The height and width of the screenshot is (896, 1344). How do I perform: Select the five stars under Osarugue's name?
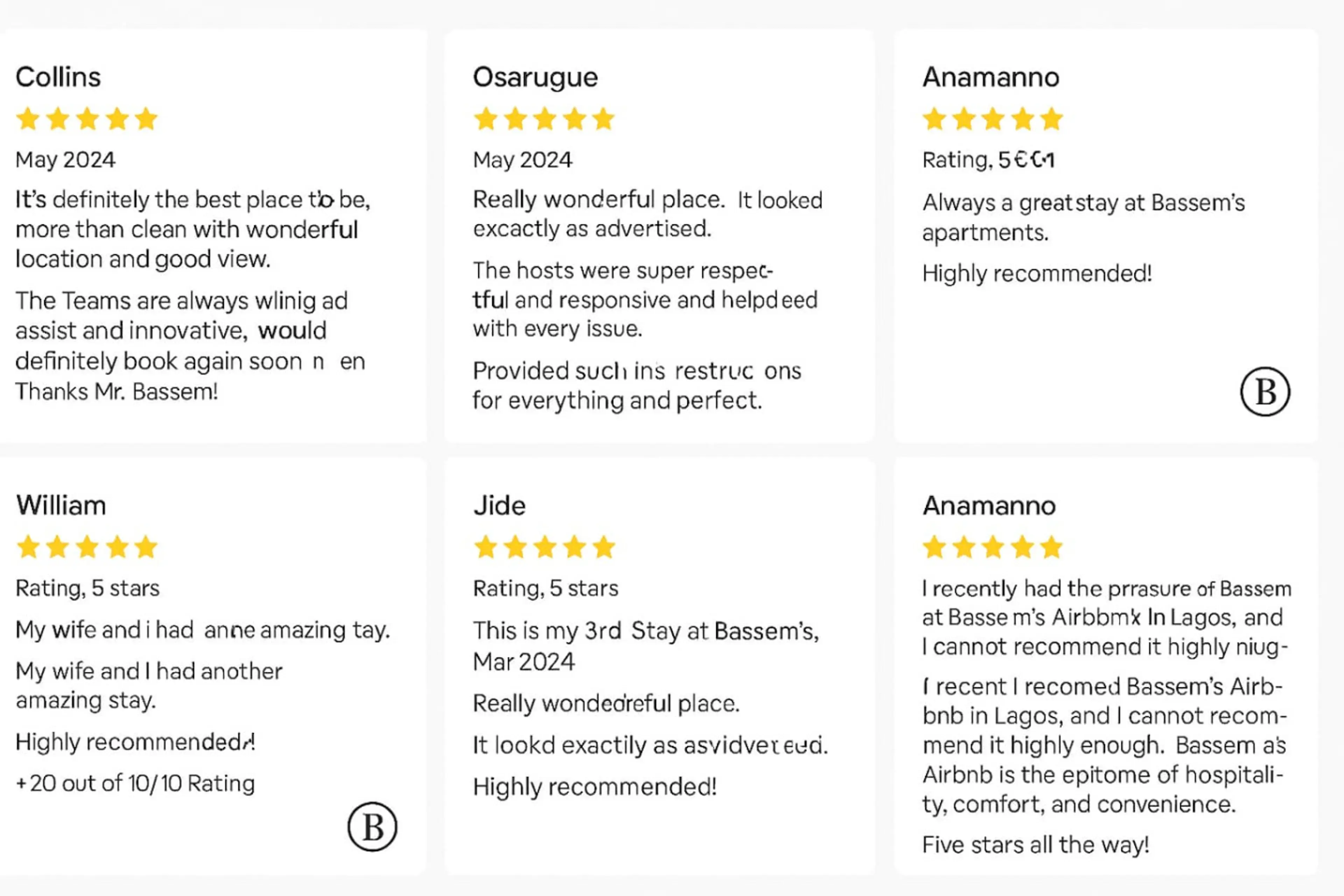pyautogui.click(x=544, y=119)
